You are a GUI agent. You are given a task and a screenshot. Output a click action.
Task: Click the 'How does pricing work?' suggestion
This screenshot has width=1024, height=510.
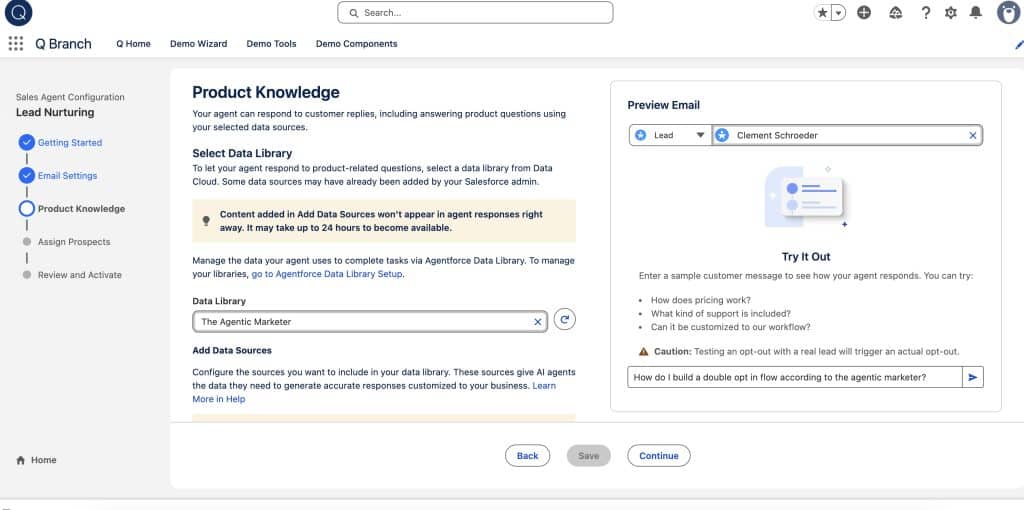(x=701, y=300)
